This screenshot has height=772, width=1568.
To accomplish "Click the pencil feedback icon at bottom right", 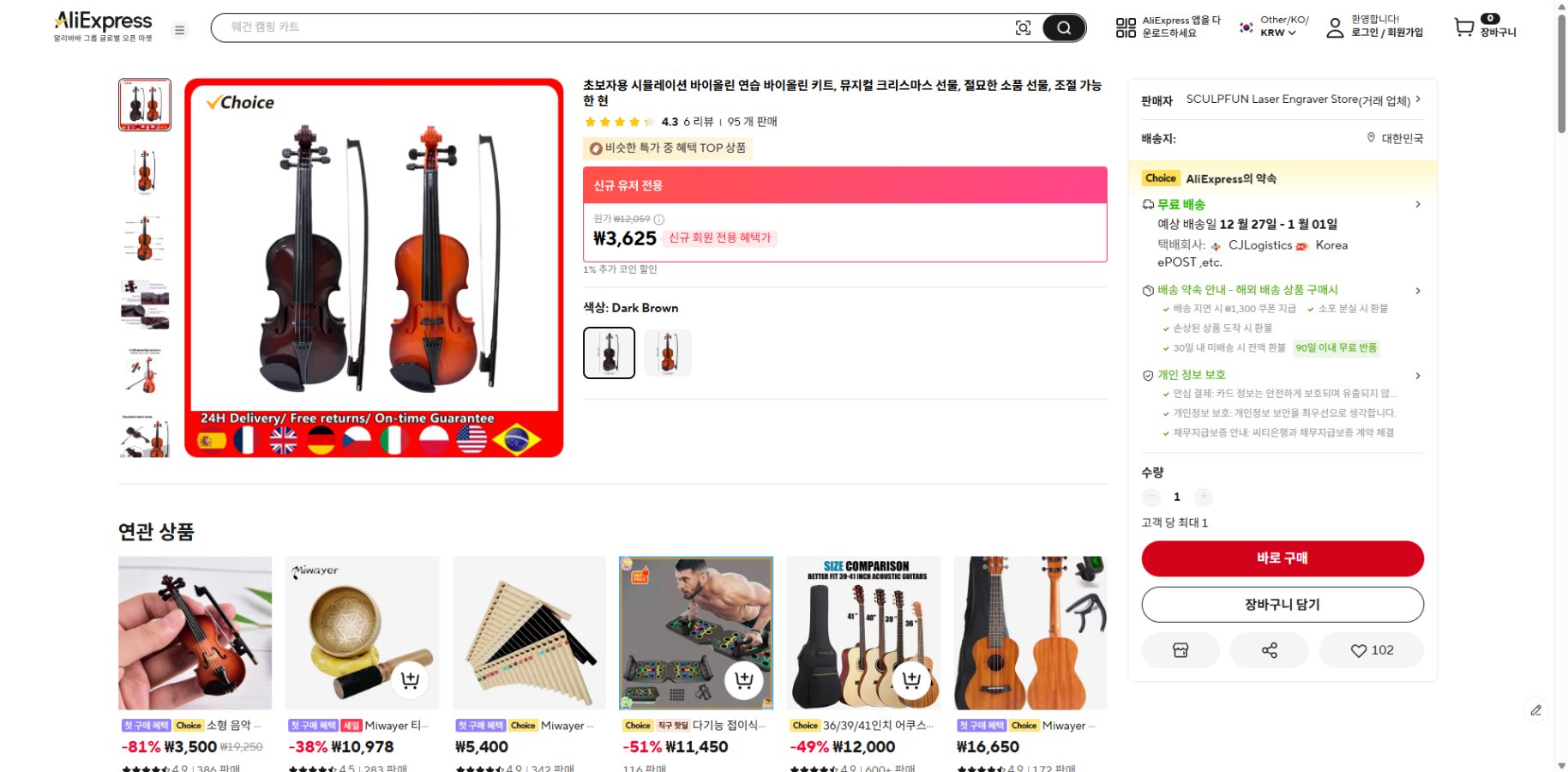I will pyautogui.click(x=1535, y=710).
